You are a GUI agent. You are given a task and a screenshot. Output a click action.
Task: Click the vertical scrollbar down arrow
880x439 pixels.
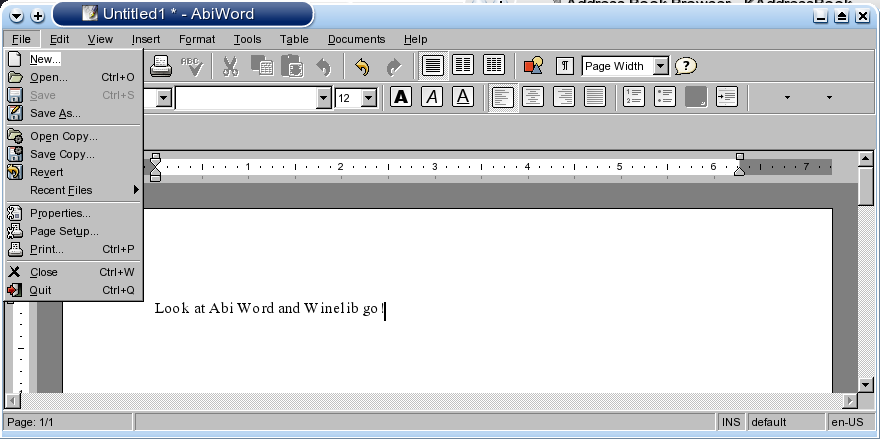pyautogui.click(x=866, y=384)
